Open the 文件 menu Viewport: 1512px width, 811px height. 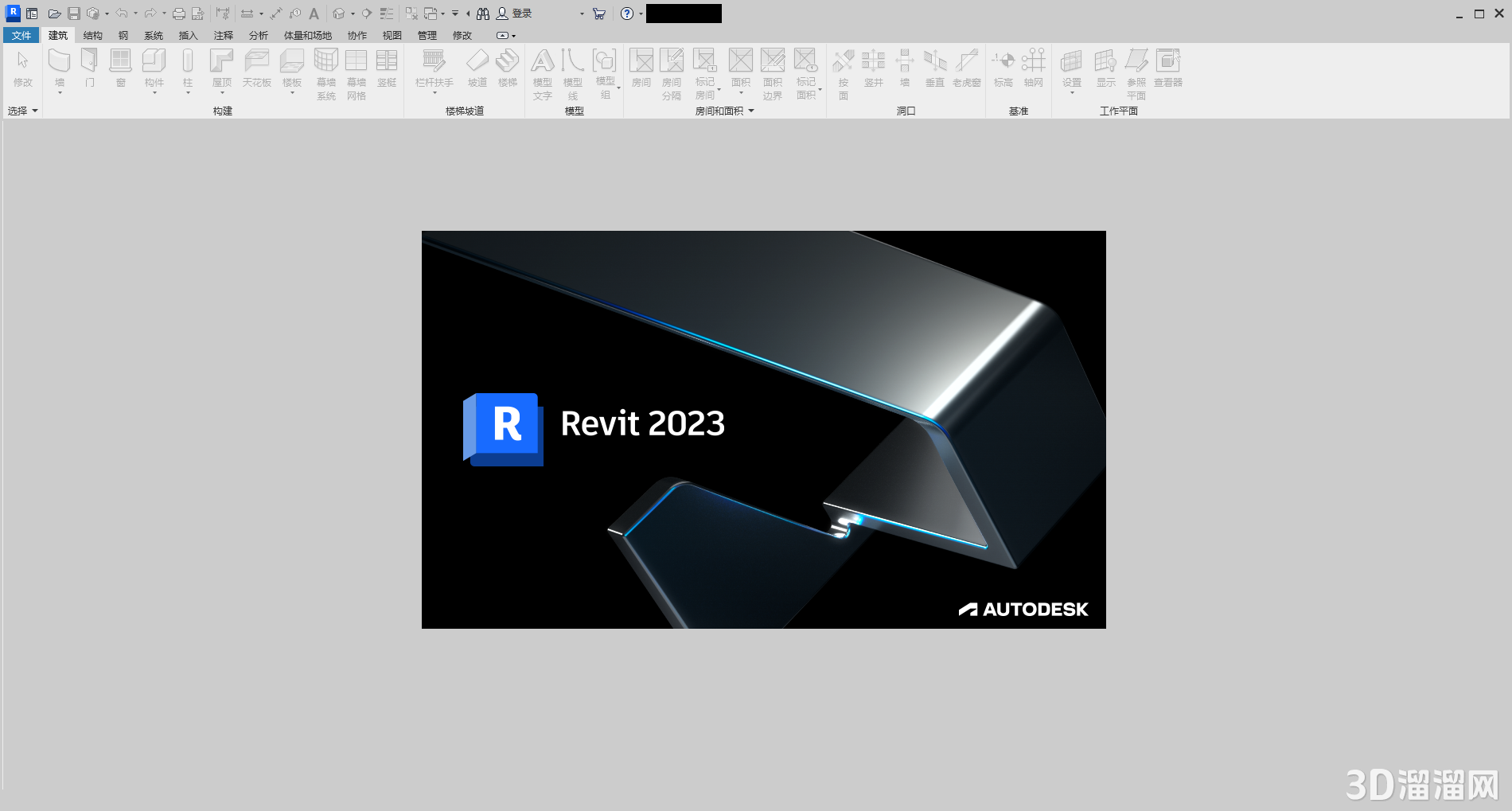click(21, 35)
